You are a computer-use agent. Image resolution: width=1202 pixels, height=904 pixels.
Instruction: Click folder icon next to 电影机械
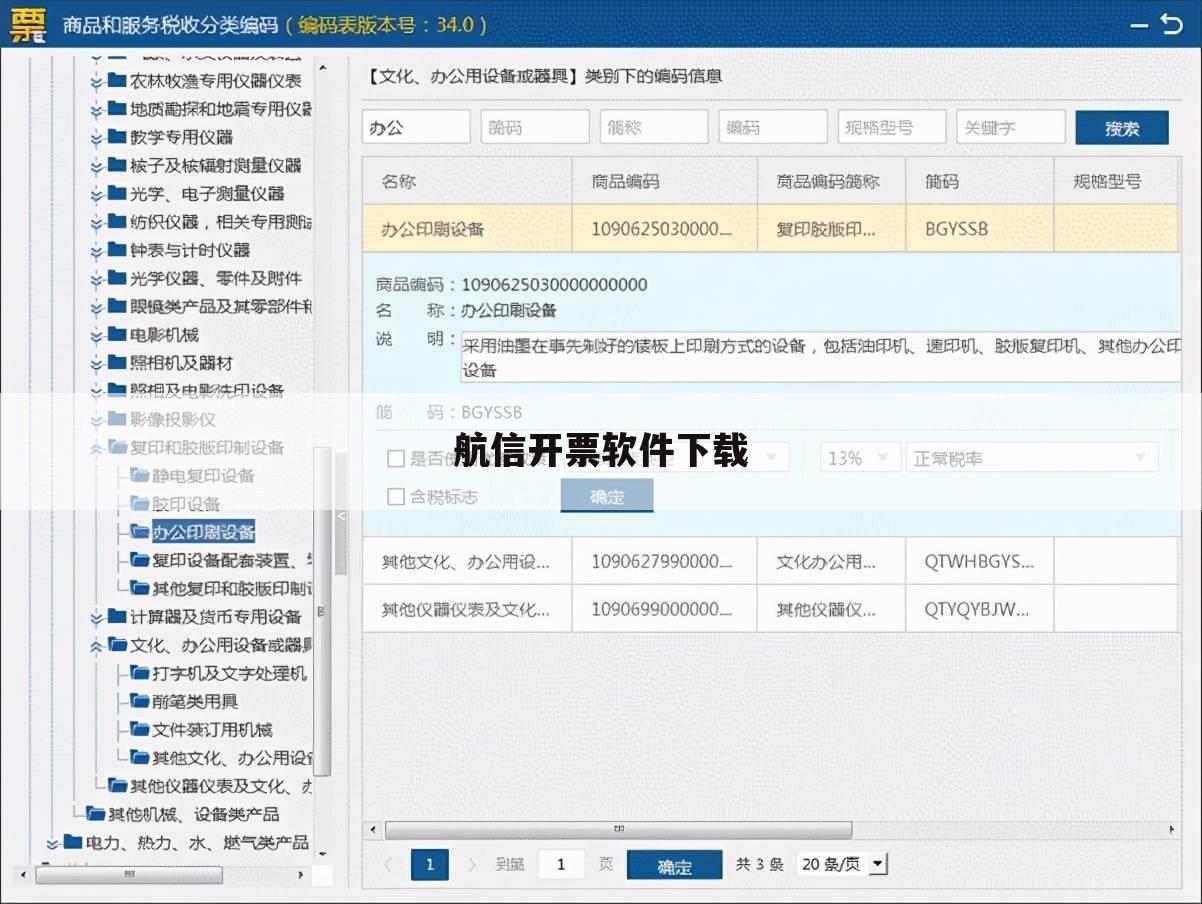coord(117,334)
